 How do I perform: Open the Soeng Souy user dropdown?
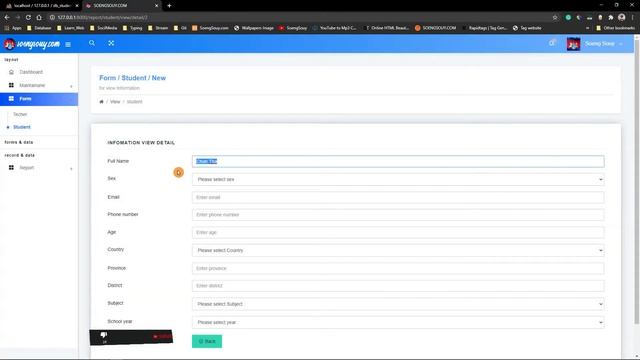click(604, 44)
